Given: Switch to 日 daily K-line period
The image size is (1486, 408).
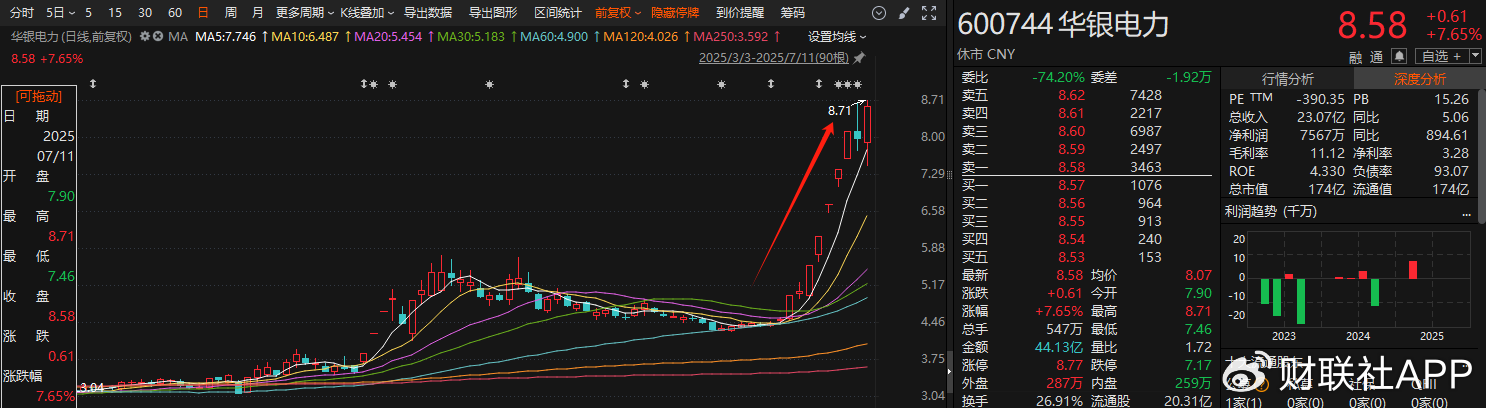Looking at the screenshot, I should tap(203, 13).
